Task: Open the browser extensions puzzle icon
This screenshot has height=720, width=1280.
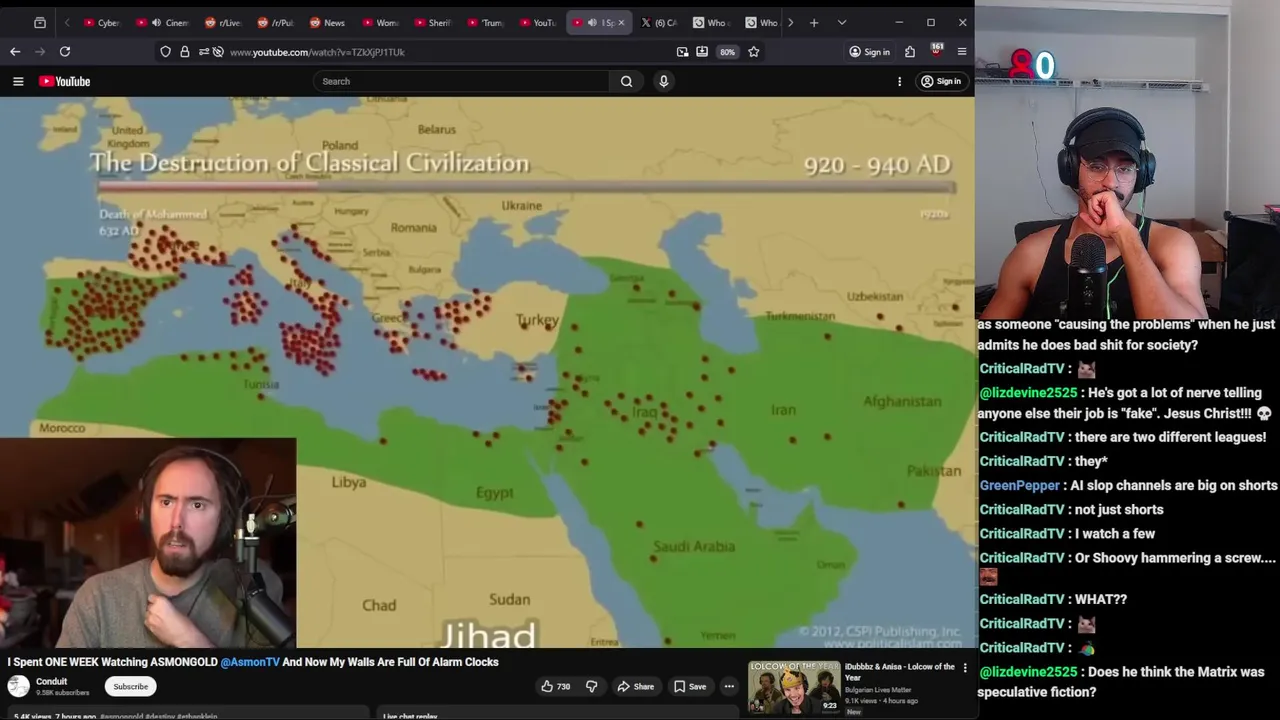Action: click(910, 51)
